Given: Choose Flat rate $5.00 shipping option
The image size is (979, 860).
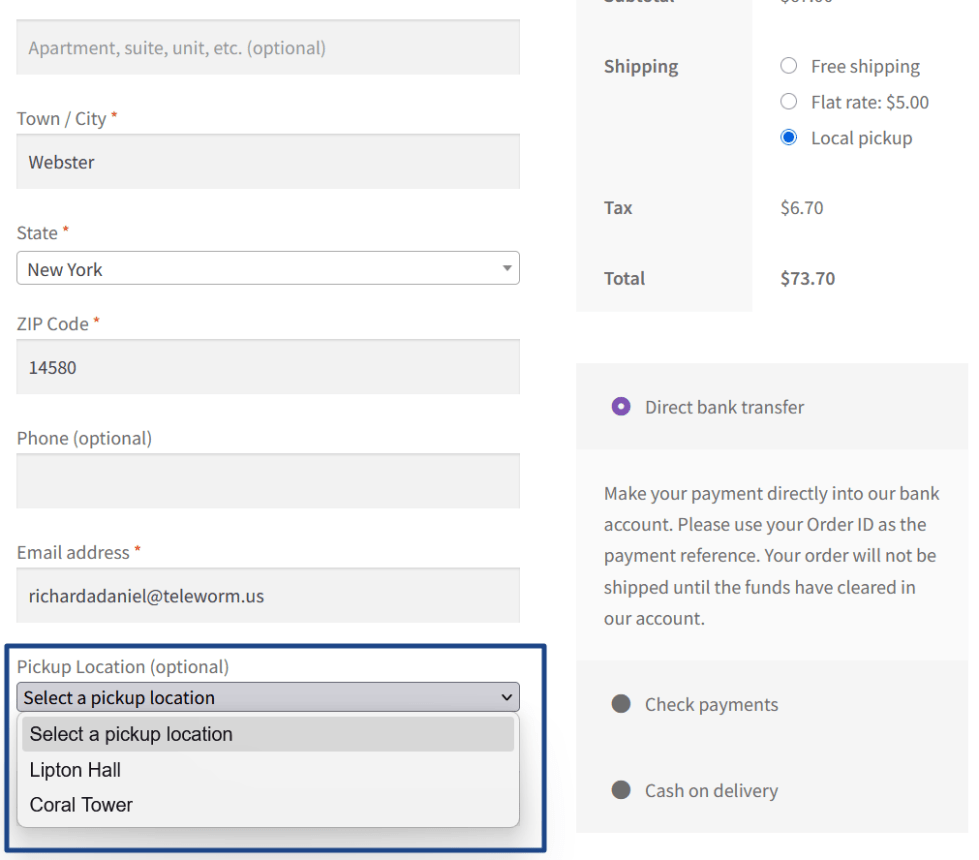Looking at the screenshot, I should [x=789, y=102].
